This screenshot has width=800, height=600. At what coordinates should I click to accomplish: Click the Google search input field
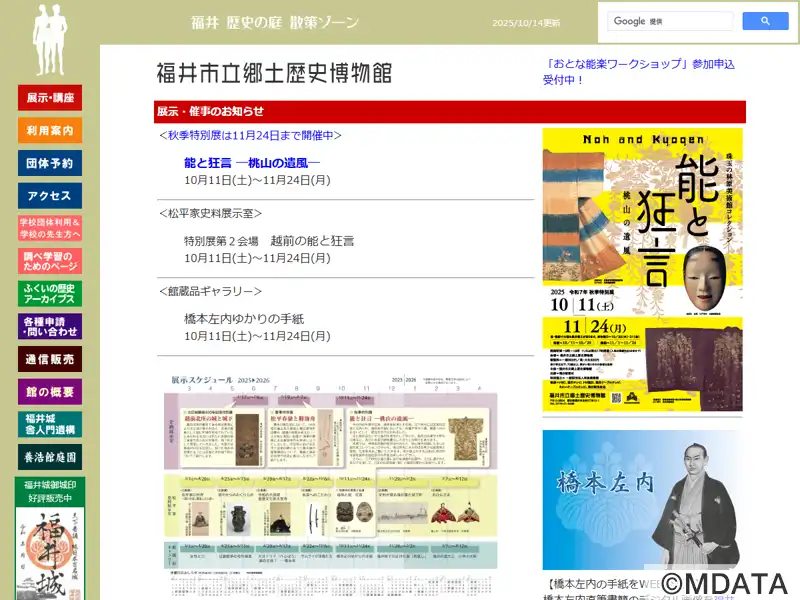tap(670, 21)
